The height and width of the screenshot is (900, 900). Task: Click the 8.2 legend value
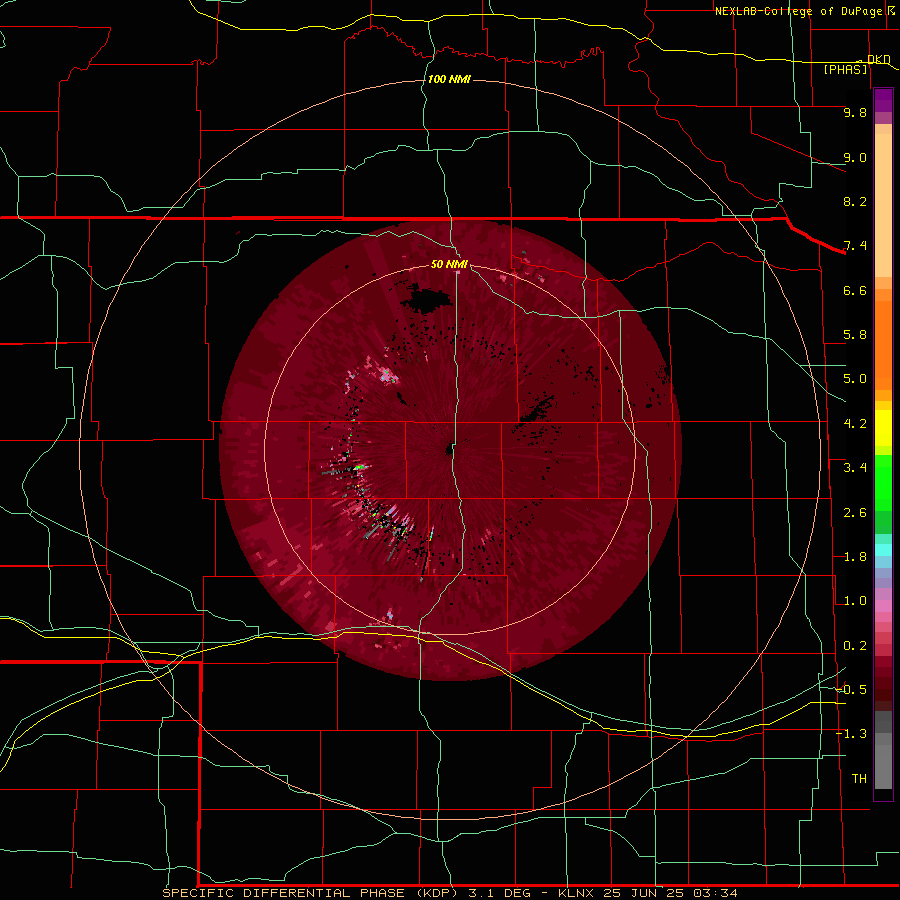pyautogui.click(x=855, y=201)
